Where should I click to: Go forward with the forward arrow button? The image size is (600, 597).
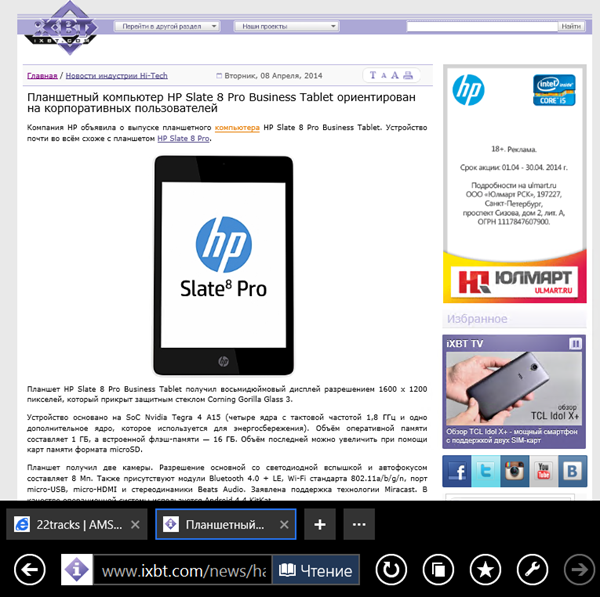tap(579, 569)
